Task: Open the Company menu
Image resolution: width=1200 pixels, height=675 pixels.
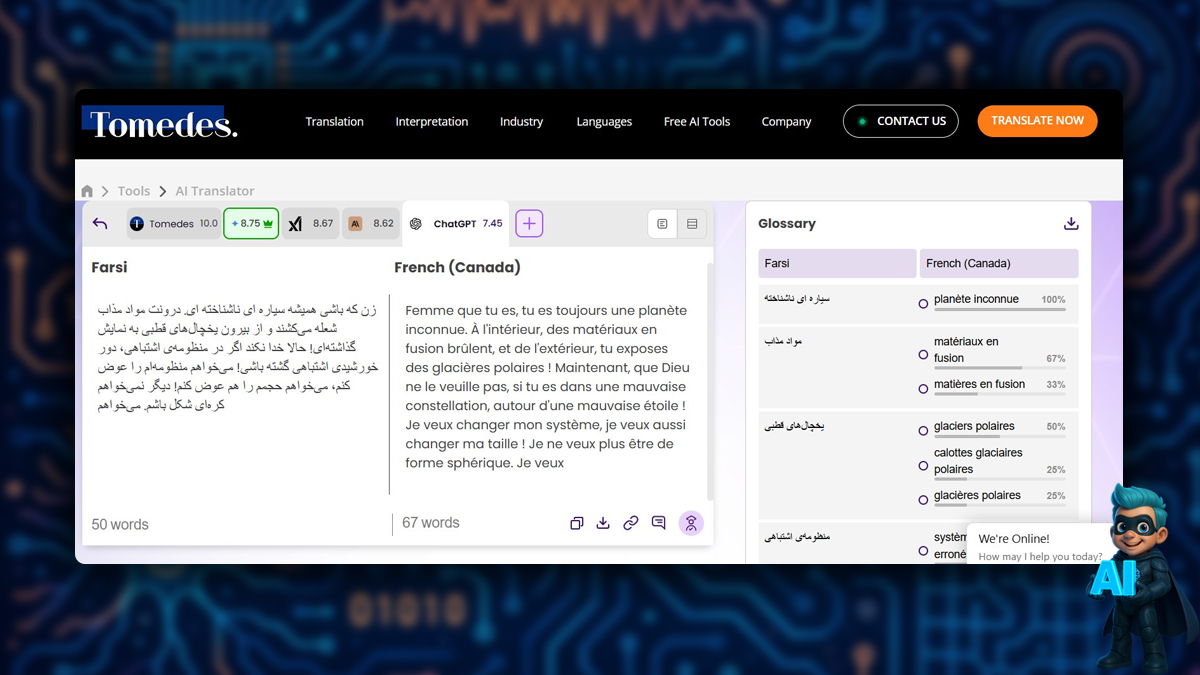Action: (787, 122)
